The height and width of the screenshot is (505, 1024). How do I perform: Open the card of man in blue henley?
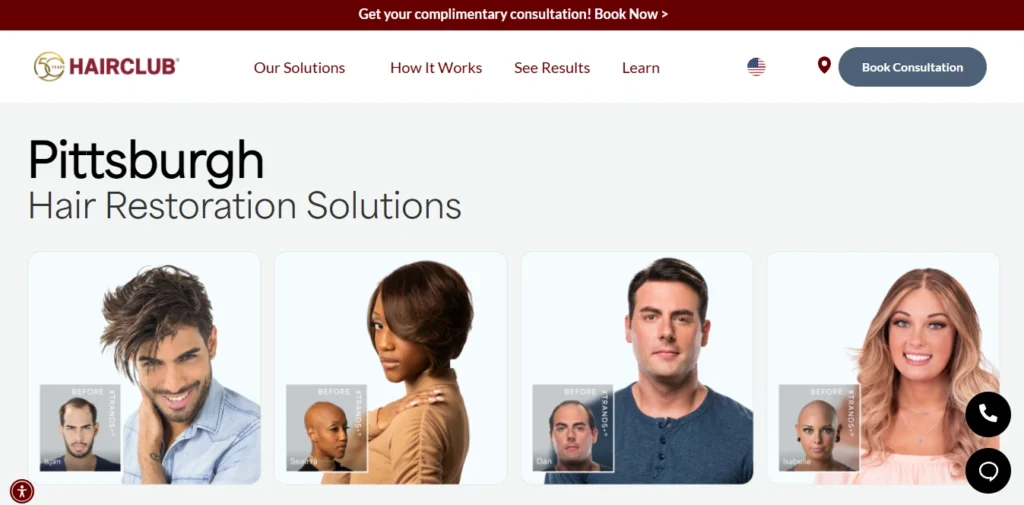[637, 368]
